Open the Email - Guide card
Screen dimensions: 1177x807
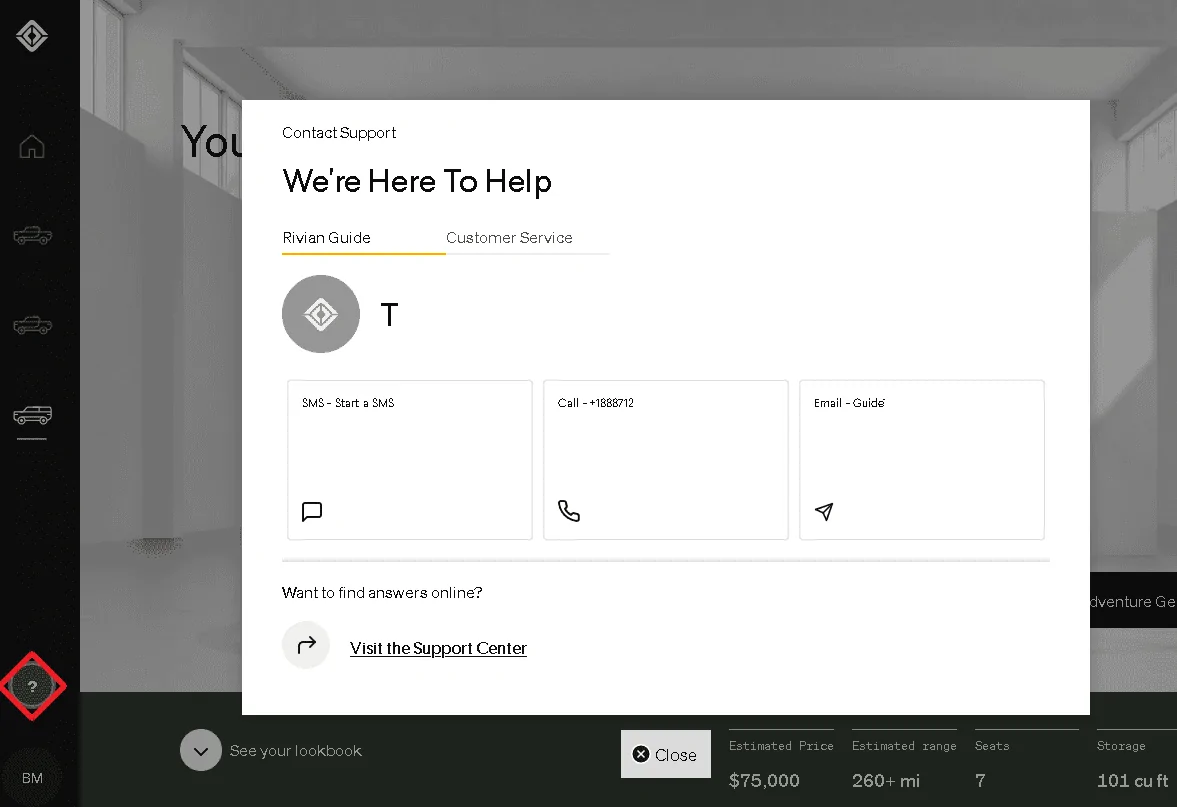(x=922, y=459)
